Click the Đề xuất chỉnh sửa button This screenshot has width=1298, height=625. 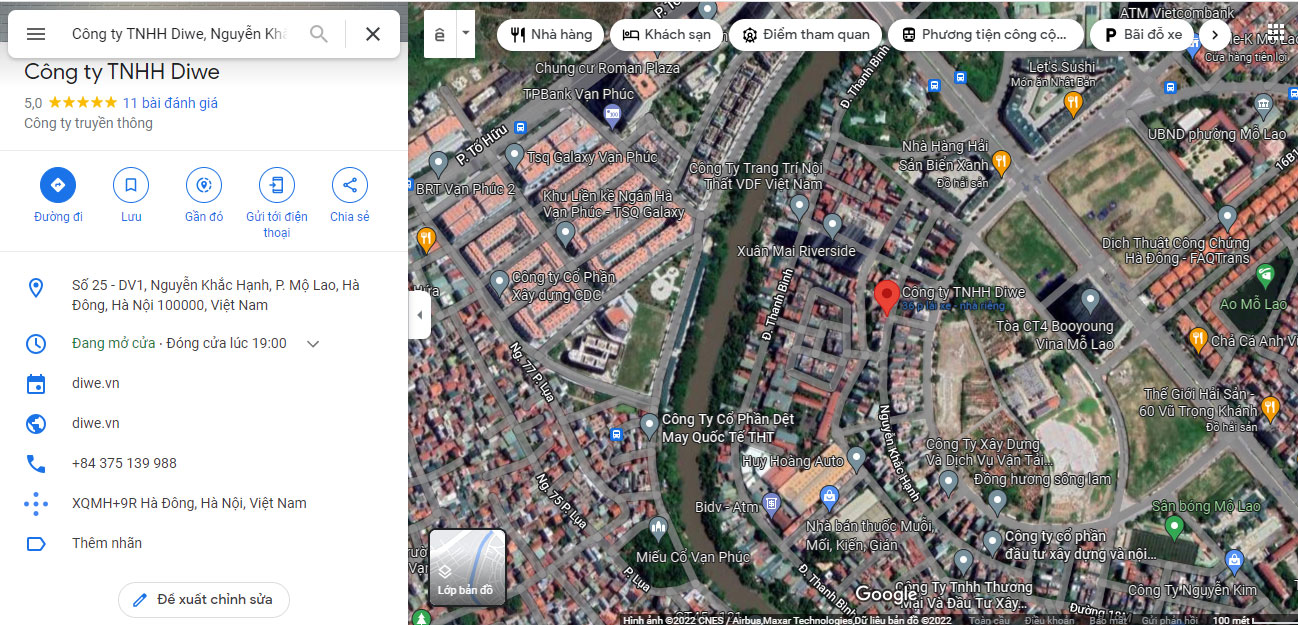coord(203,600)
